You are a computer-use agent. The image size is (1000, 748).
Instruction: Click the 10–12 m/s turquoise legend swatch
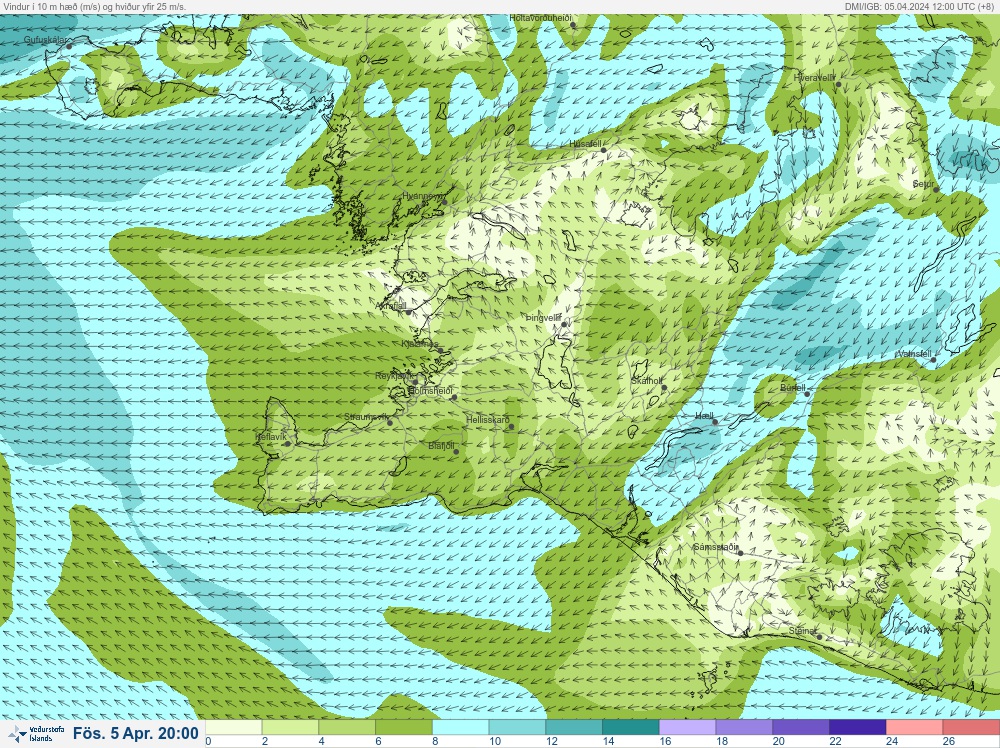point(517,727)
